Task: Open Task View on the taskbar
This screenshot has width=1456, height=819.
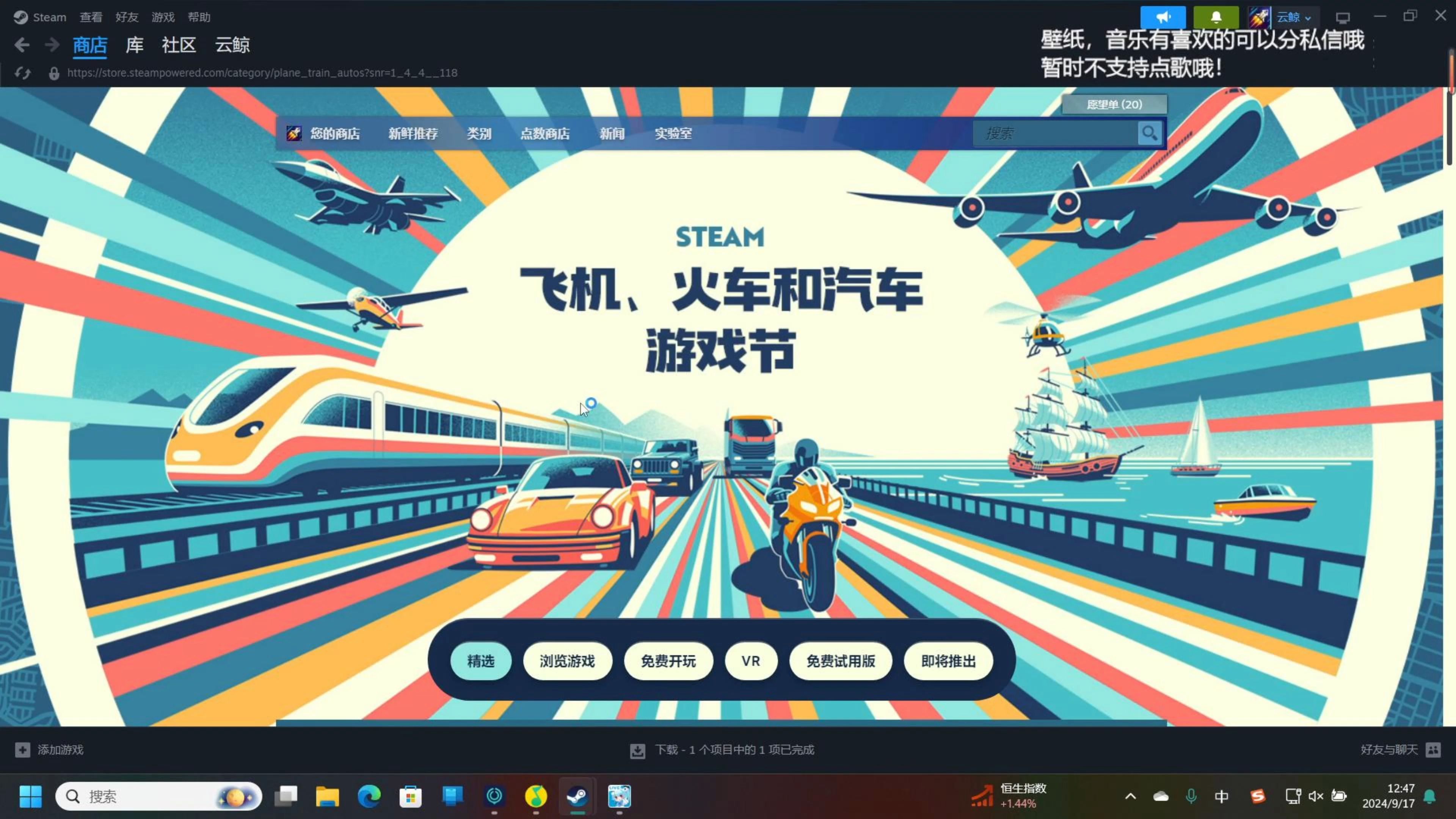Action: pyautogui.click(x=286, y=796)
